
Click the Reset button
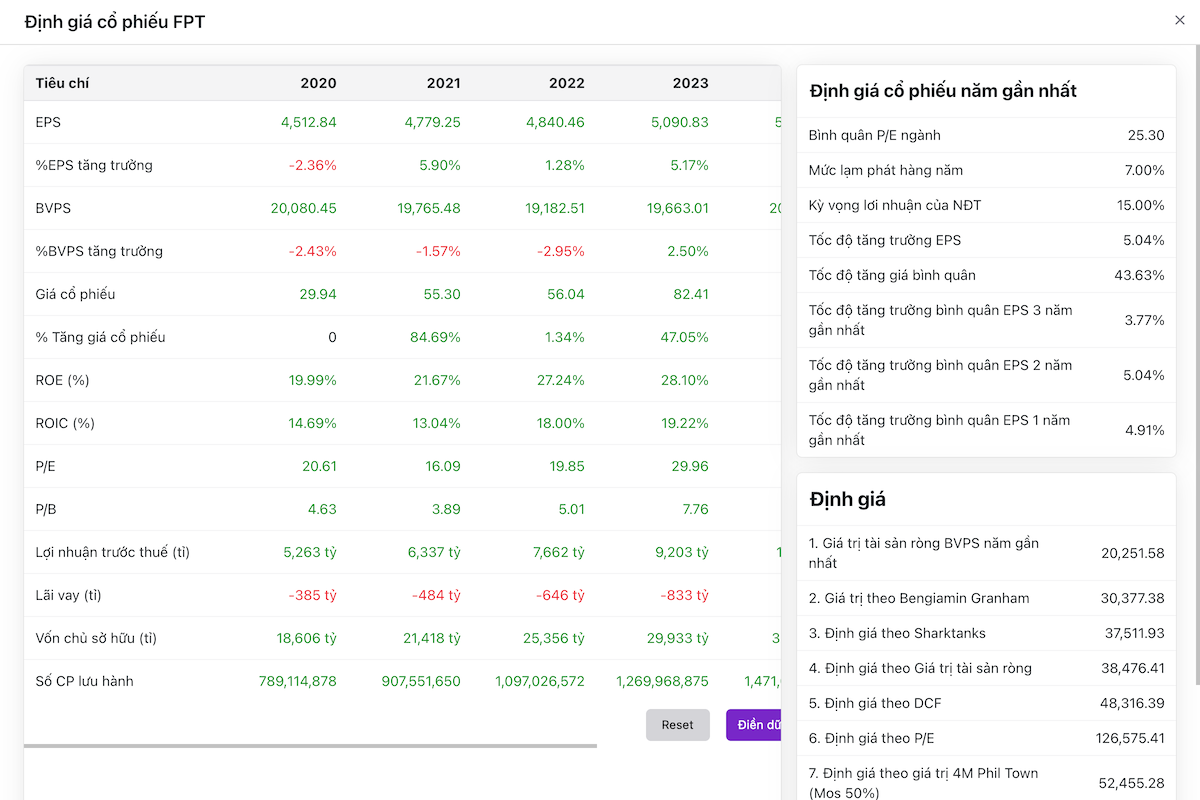pyautogui.click(x=677, y=725)
